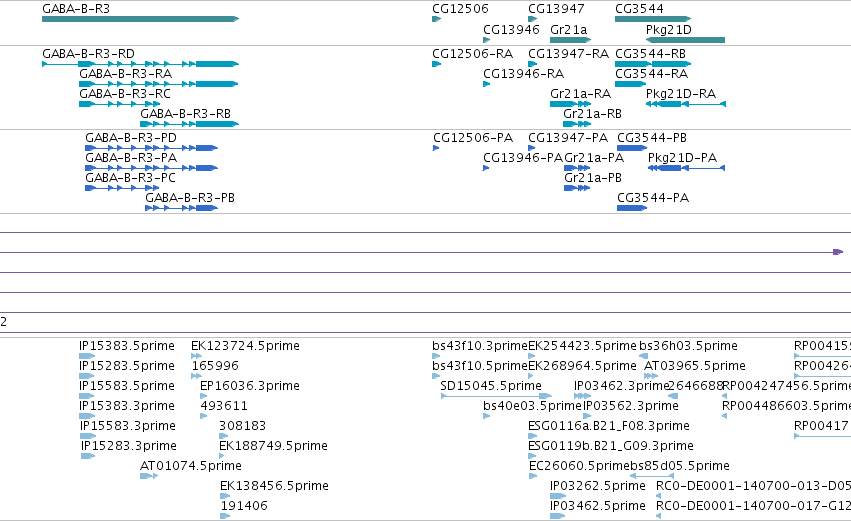Click the Gr21a-PA protein label

594,158
